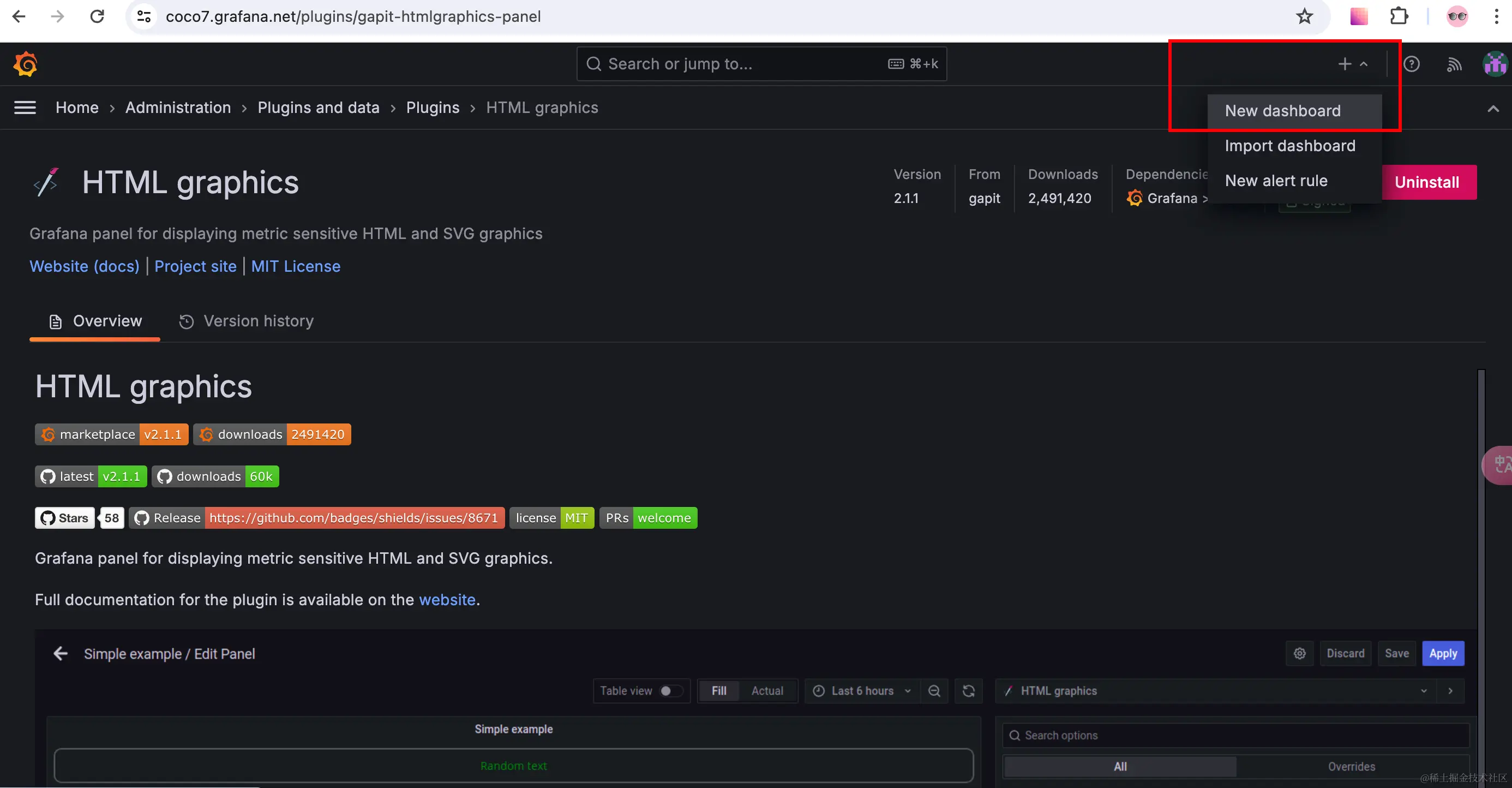Bookmark this page with the star icon
1512x788 pixels.
tap(1304, 16)
